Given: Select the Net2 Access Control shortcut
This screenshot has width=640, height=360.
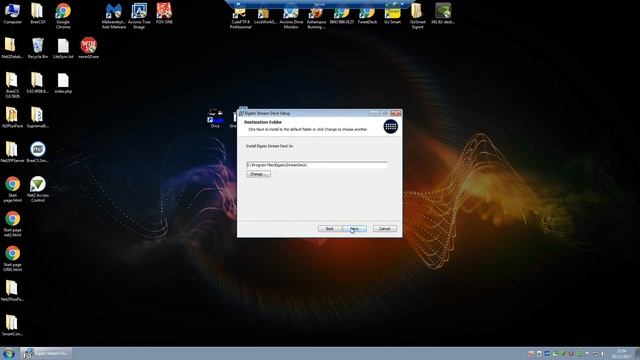Looking at the screenshot, I should coord(38,189).
